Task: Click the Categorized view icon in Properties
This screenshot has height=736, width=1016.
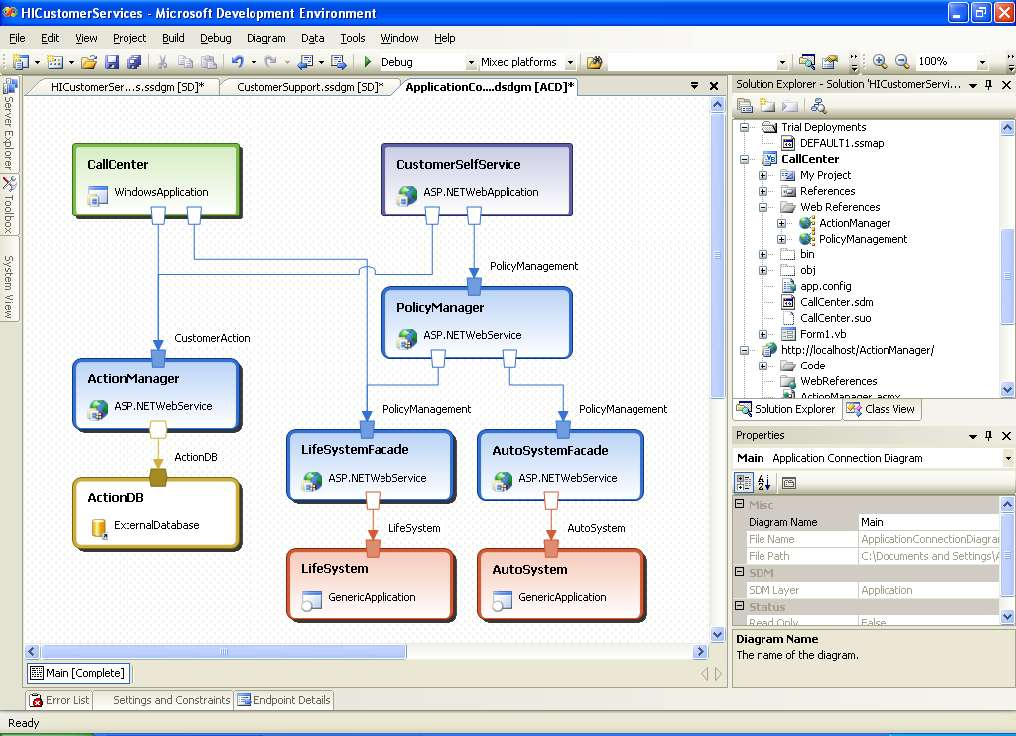Action: tap(744, 482)
